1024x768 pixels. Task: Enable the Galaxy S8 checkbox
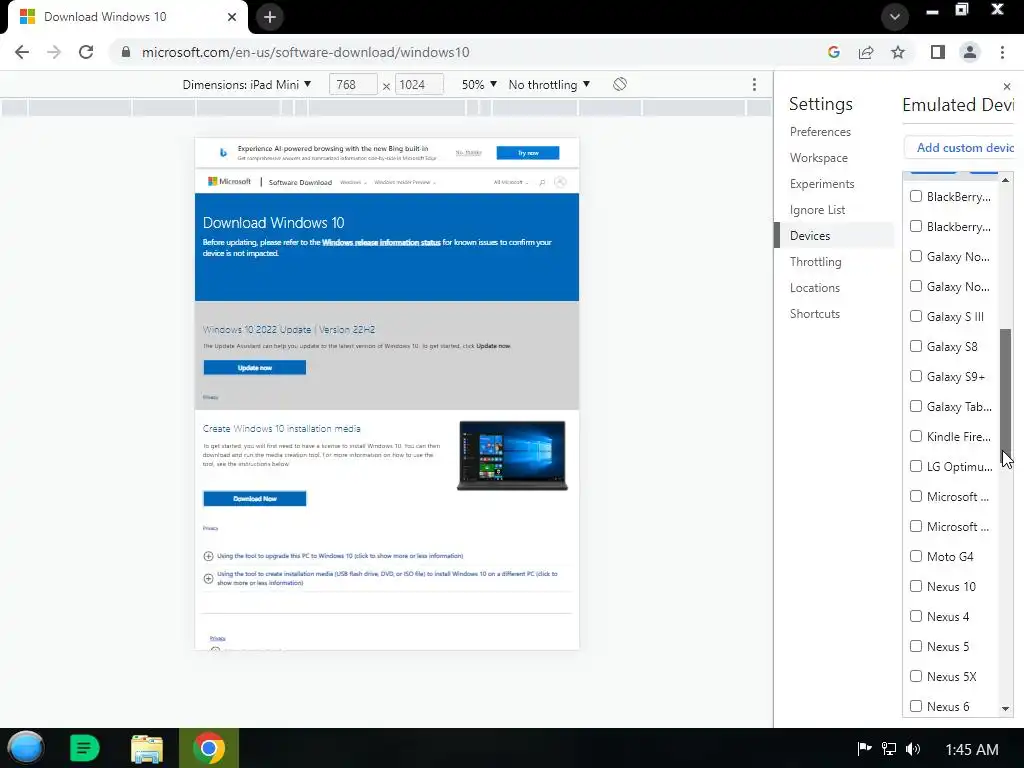(x=916, y=346)
